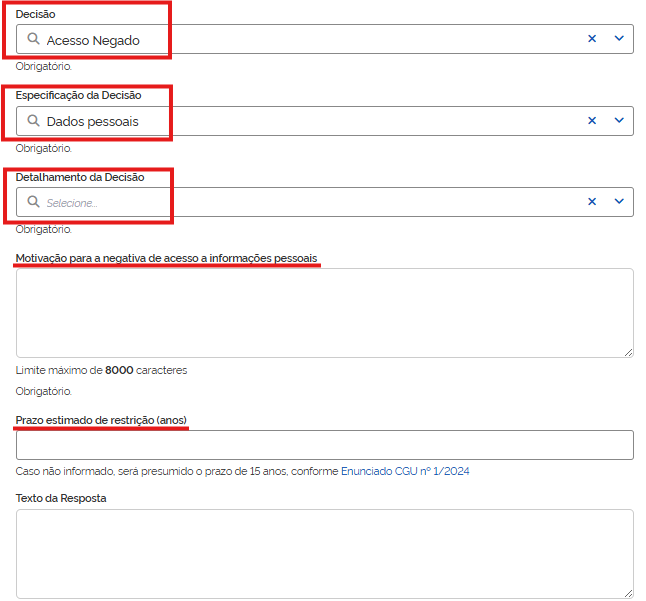The width and height of the screenshot is (646, 601).
Task: Click the search icon in Especificação da Decisão
Action: 34,121
